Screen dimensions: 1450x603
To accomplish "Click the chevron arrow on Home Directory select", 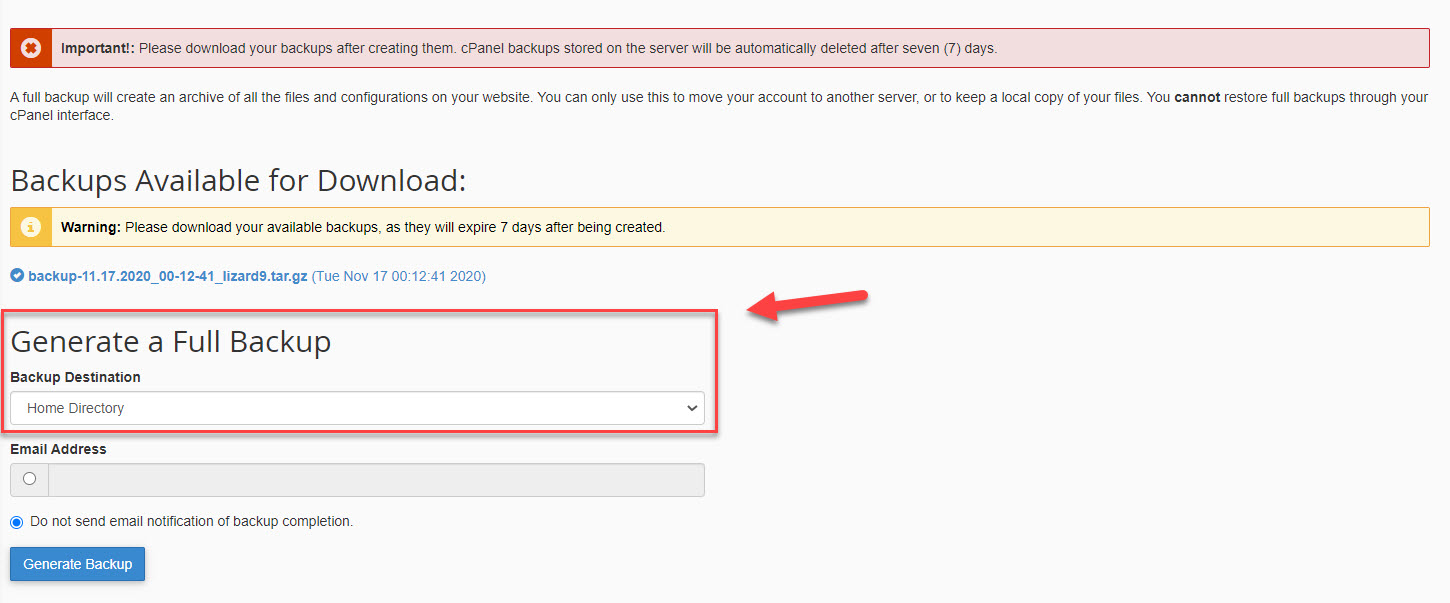I will 691,408.
